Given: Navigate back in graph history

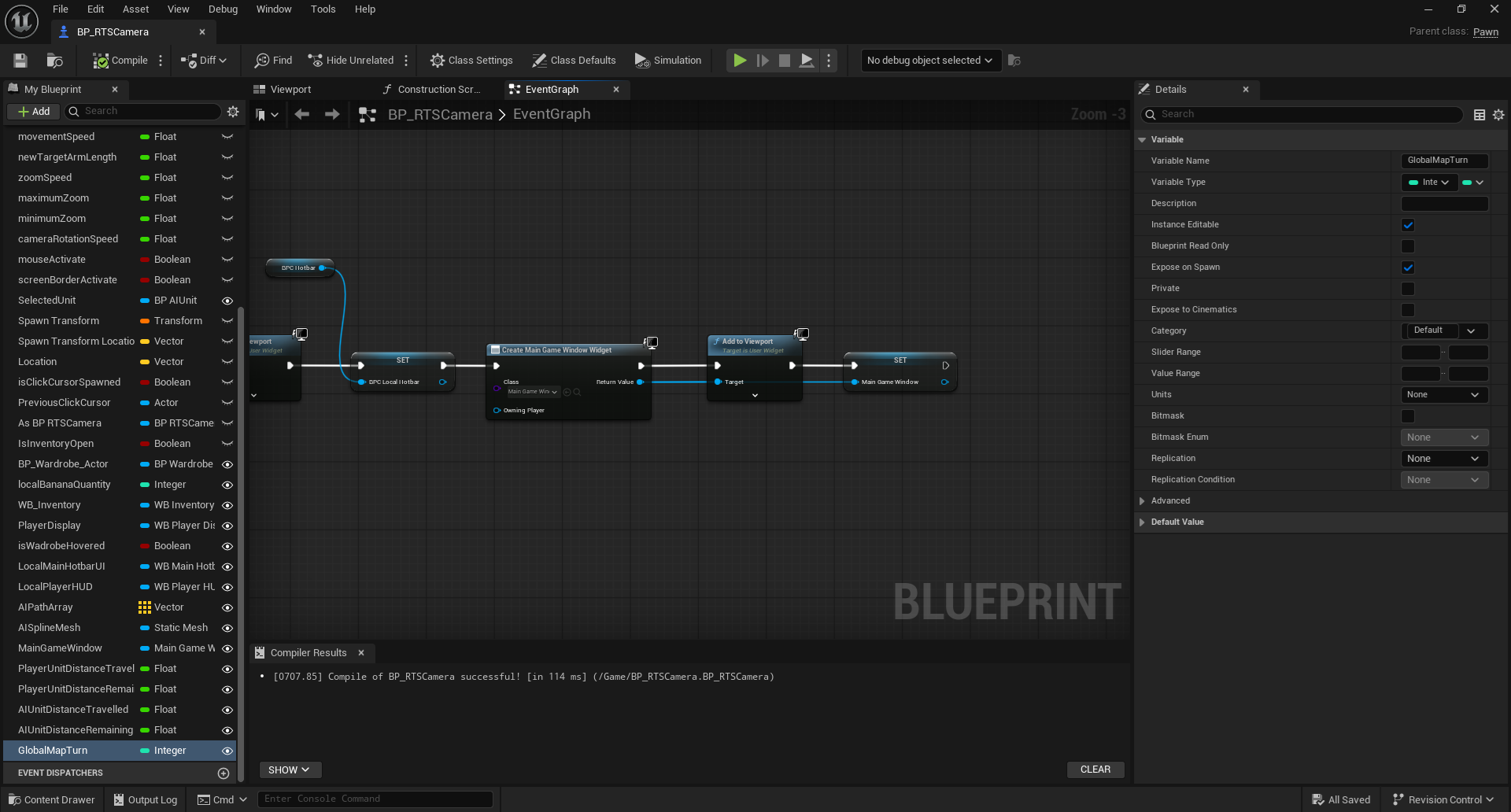Looking at the screenshot, I should point(301,115).
